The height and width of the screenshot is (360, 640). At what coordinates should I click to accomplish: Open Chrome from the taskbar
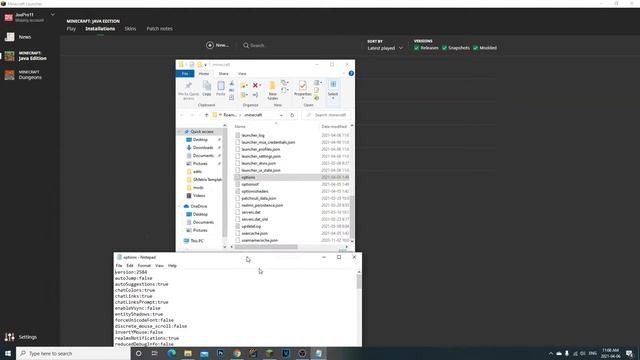(x=237, y=353)
